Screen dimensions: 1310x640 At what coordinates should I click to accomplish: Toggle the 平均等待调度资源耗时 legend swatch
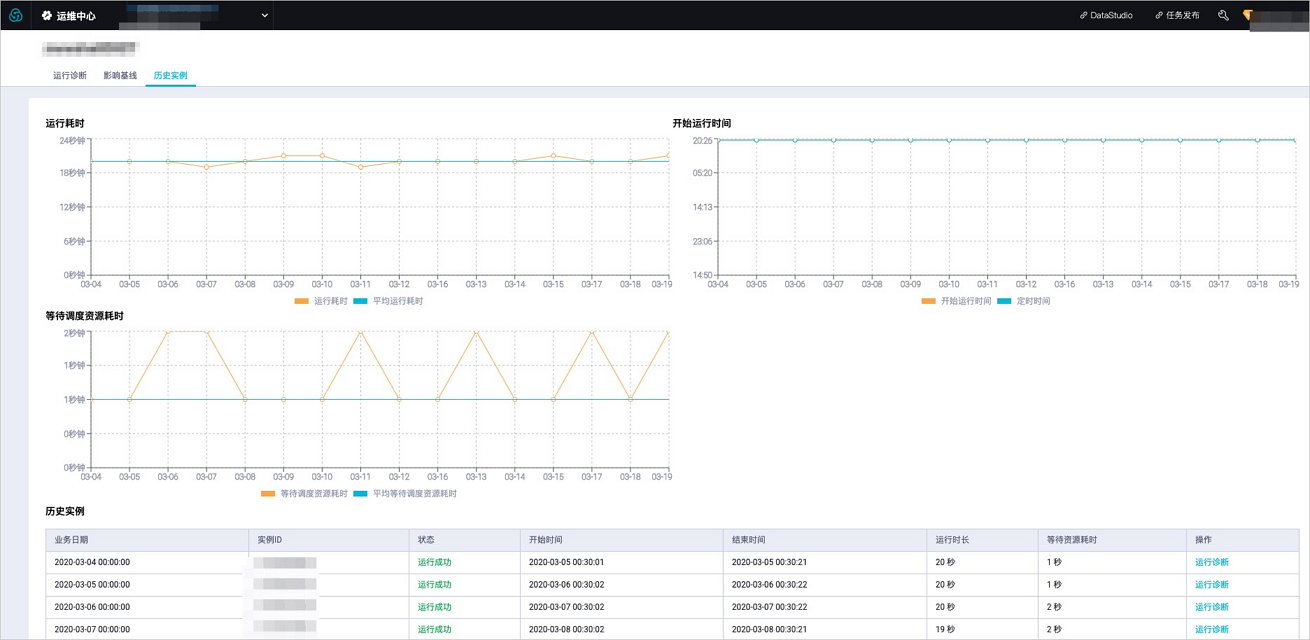pyautogui.click(x=361, y=494)
